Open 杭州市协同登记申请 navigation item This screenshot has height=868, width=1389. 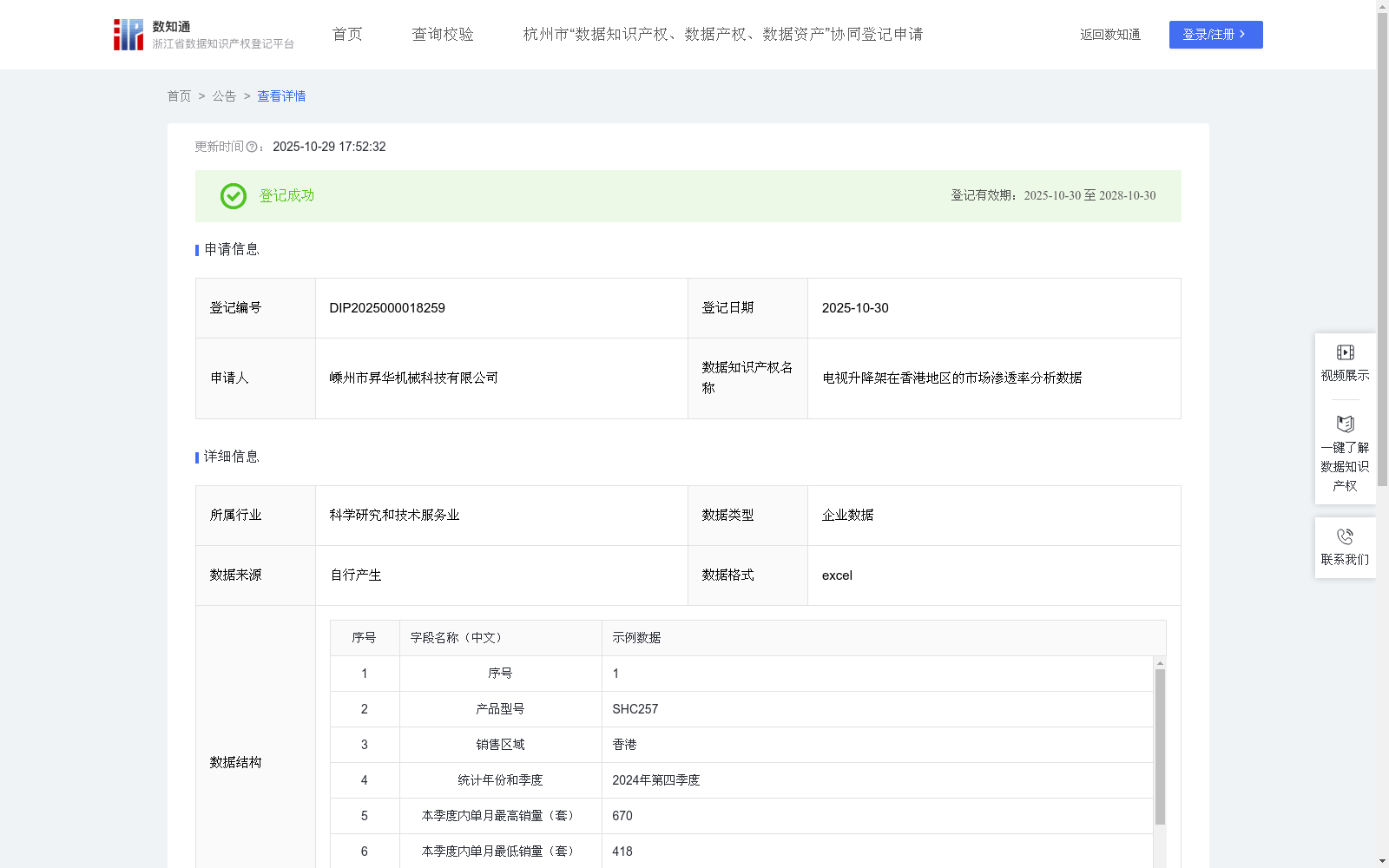pyautogui.click(x=723, y=35)
